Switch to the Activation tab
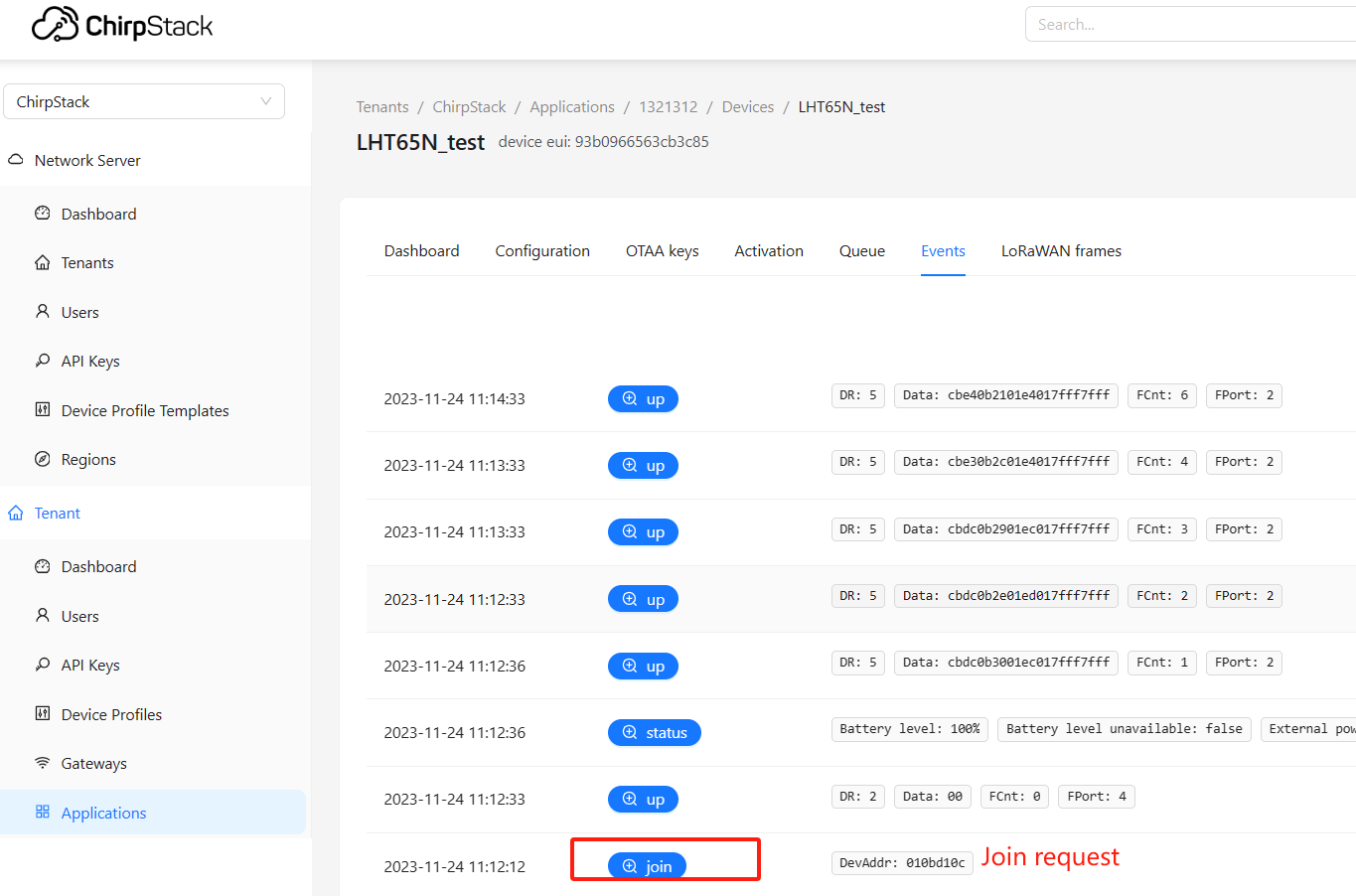Image resolution: width=1356 pixels, height=896 pixels. click(769, 251)
